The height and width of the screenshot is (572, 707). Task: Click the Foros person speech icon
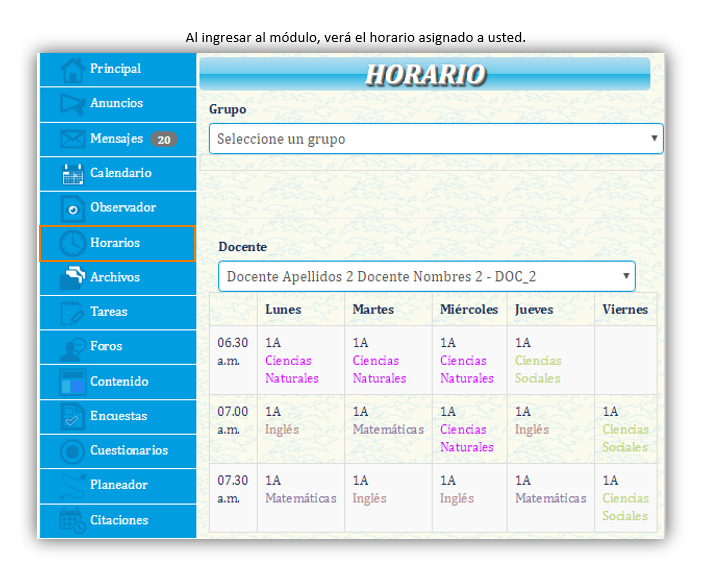[72, 350]
